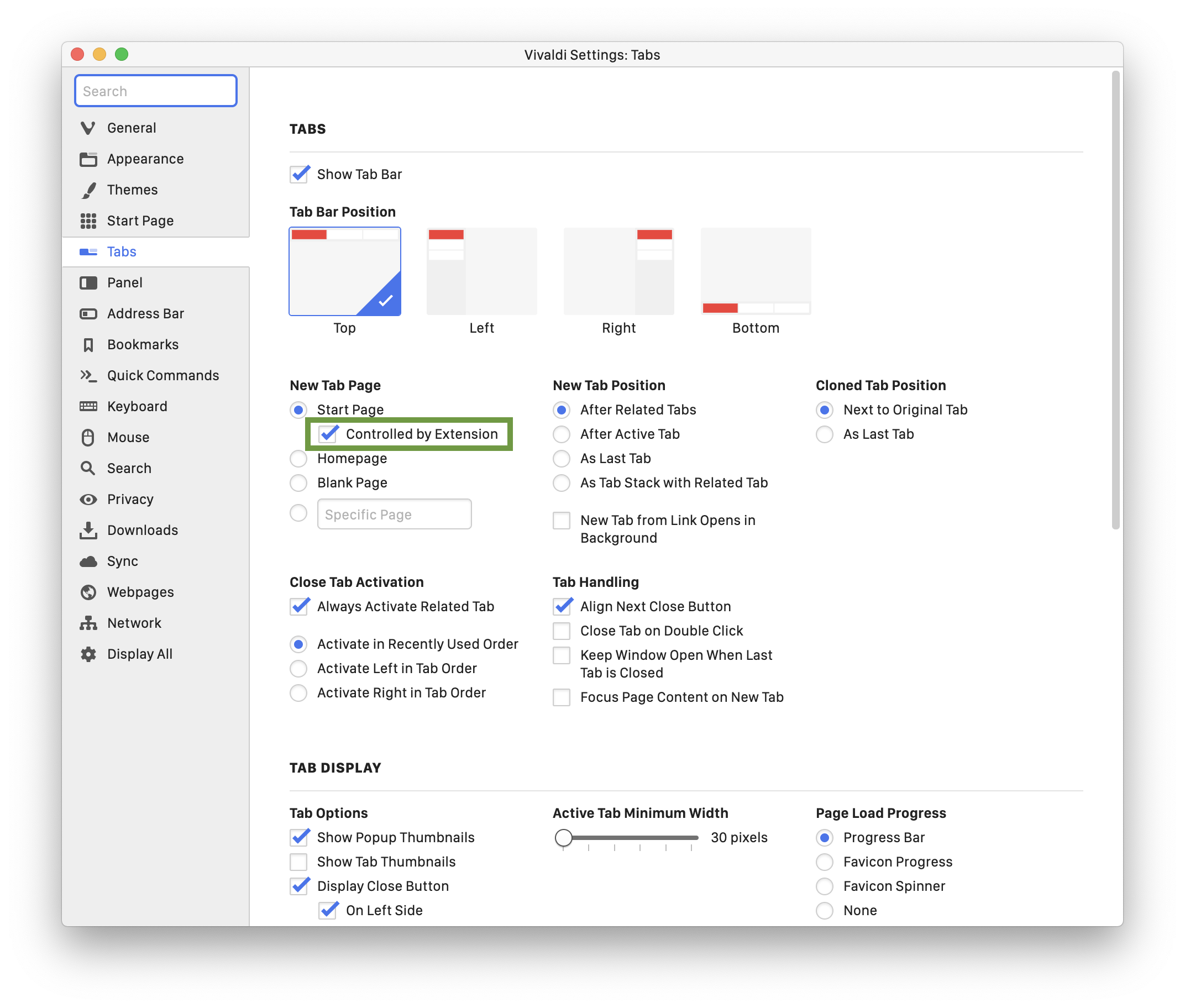1185x1008 pixels.
Task: Toggle Always Activate Related Tab
Action: tap(300, 606)
